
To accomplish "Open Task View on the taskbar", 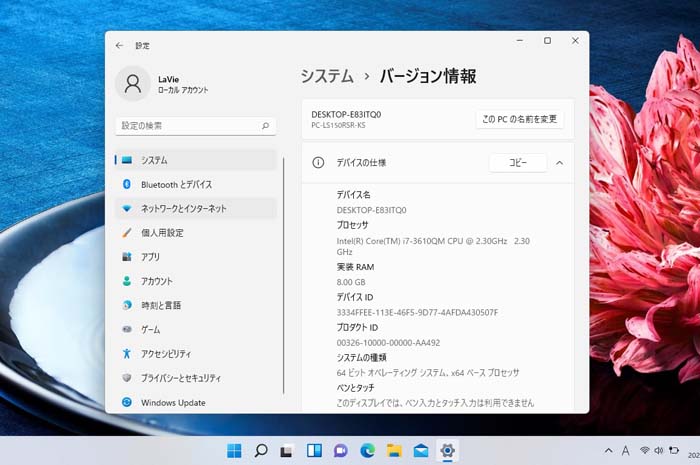I will click(x=287, y=451).
